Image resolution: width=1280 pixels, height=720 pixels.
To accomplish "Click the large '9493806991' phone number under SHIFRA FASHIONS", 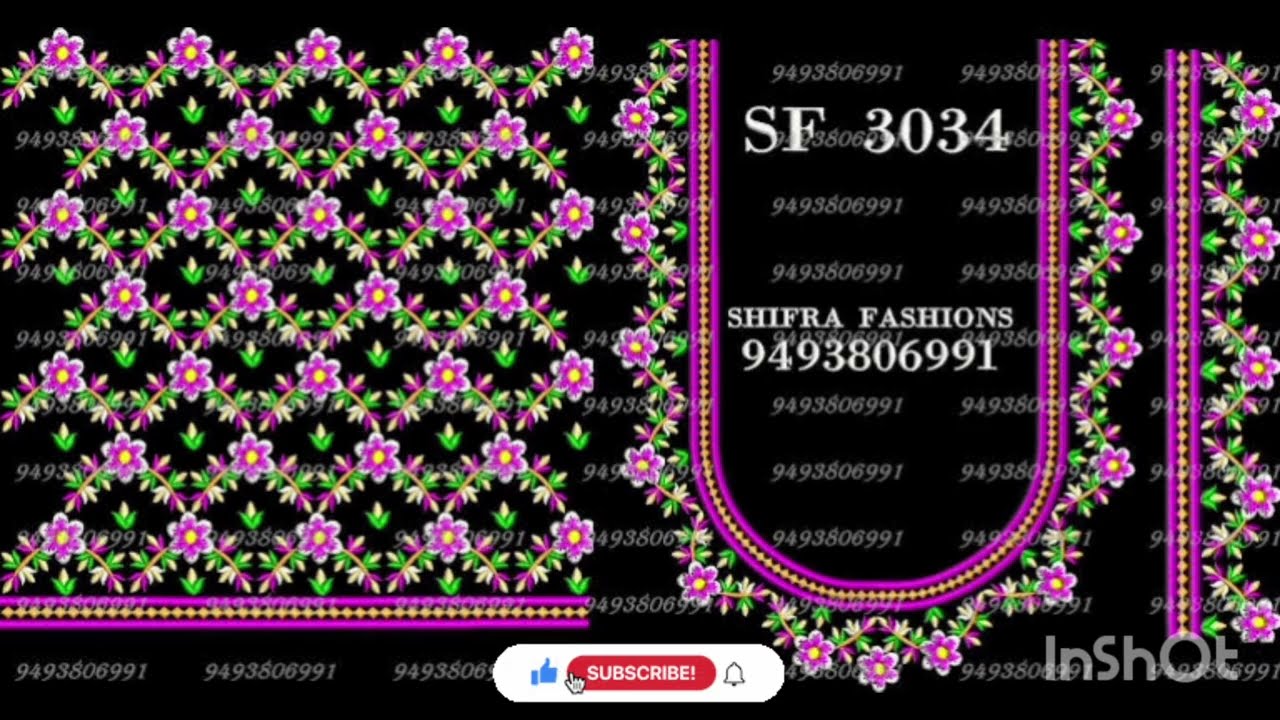I will [869, 356].
